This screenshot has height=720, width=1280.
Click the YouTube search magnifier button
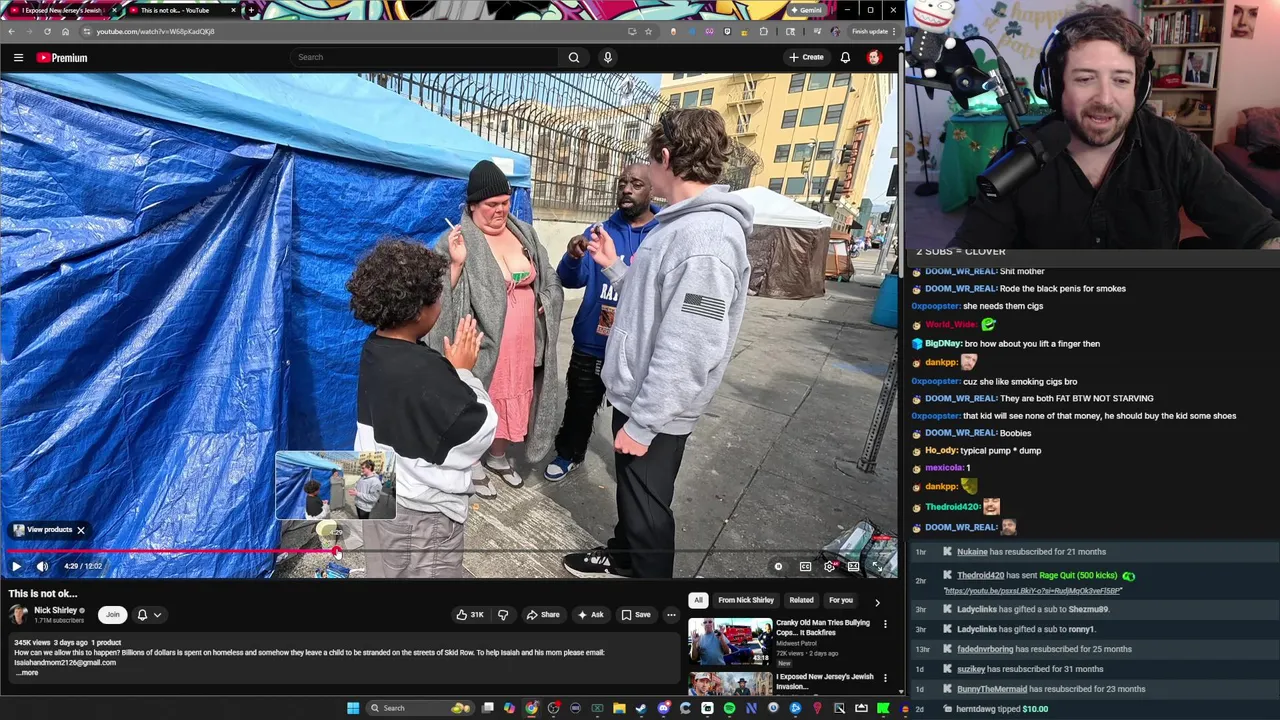[574, 57]
